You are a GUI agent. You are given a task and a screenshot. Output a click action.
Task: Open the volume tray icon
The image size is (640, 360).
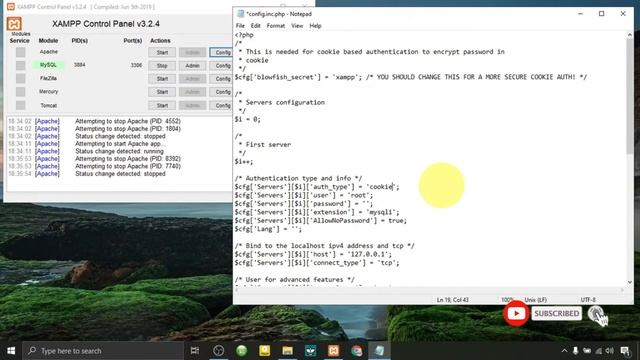609,351
